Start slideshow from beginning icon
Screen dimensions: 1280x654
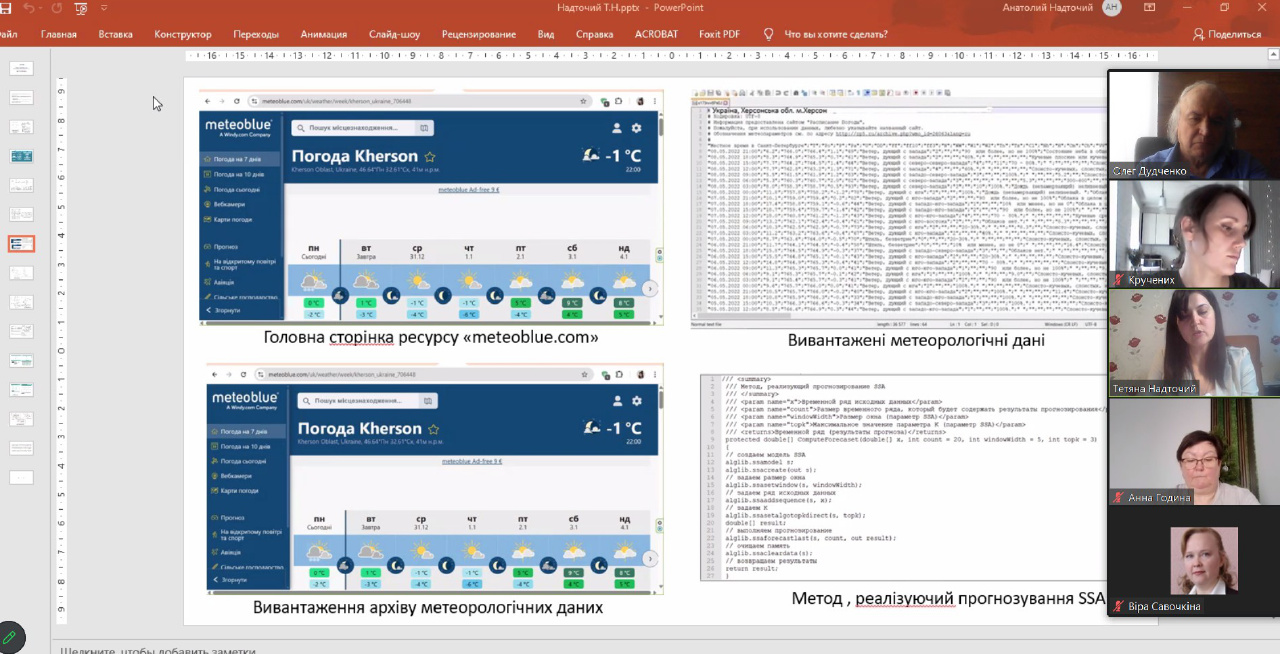[x=80, y=8]
